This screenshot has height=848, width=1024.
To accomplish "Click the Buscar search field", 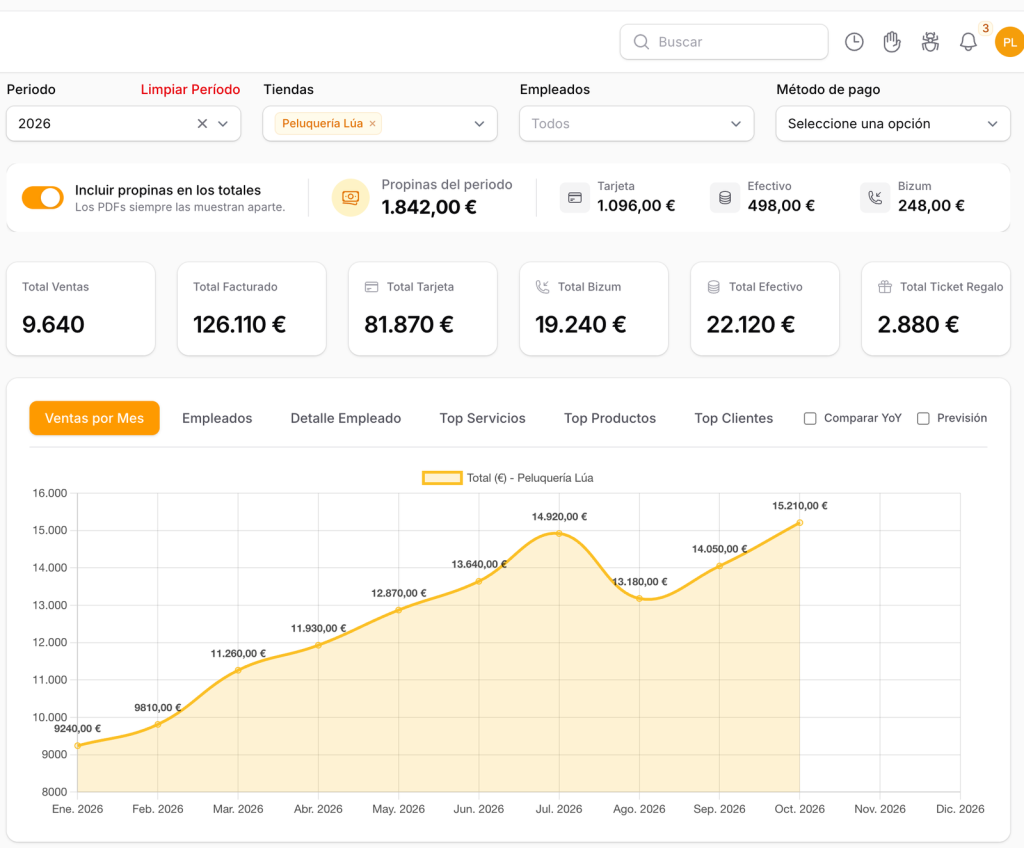I will click(x=724, y=42).
